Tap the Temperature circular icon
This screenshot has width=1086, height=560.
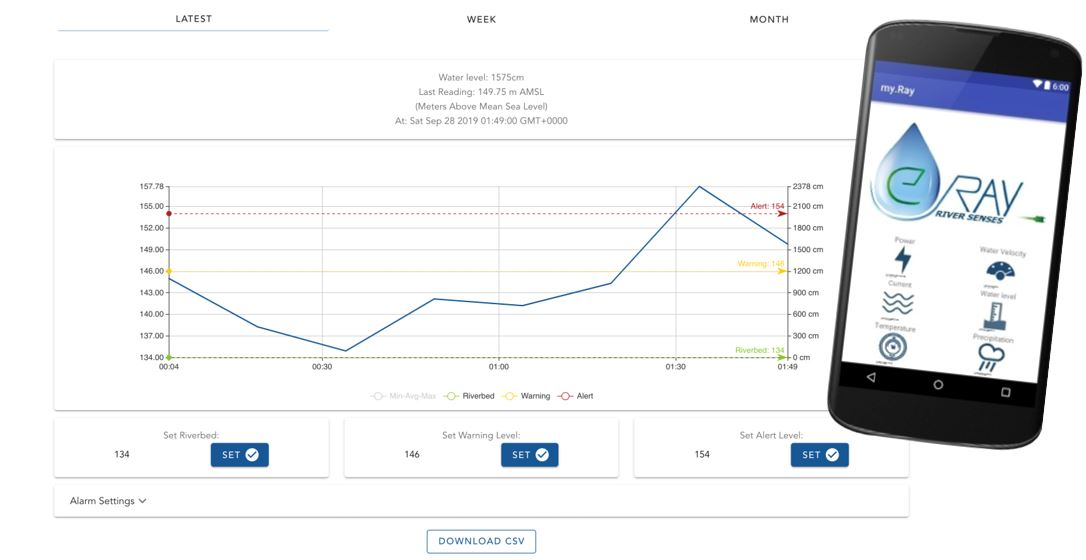pyautogui.click(x=890, y=347)
